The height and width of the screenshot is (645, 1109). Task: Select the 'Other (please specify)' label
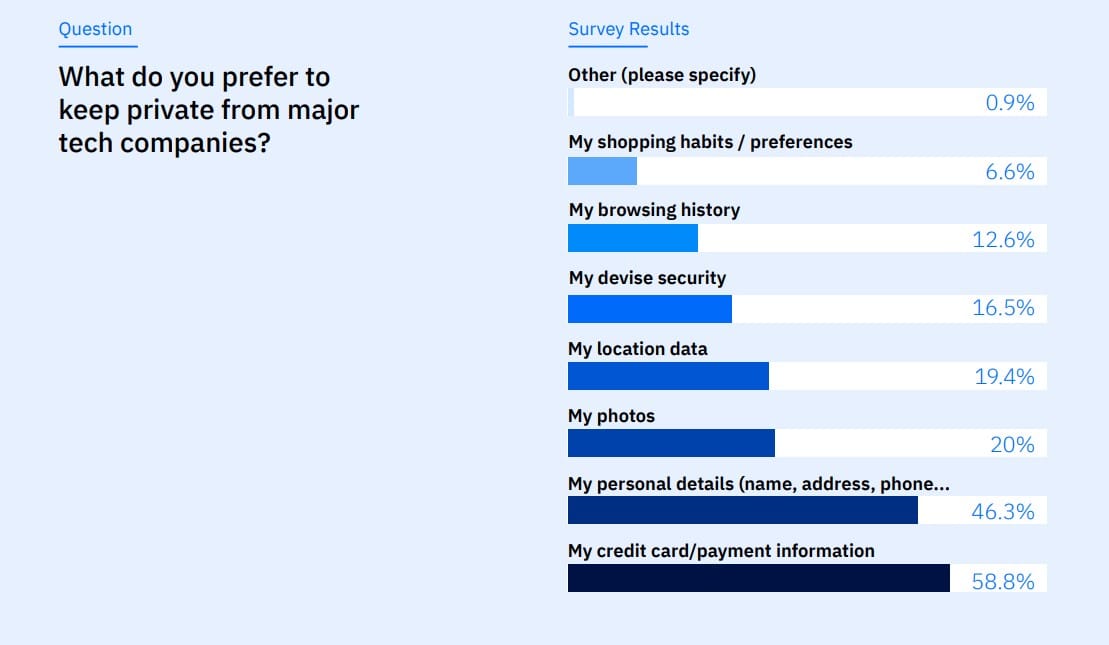tap(662, 75)
